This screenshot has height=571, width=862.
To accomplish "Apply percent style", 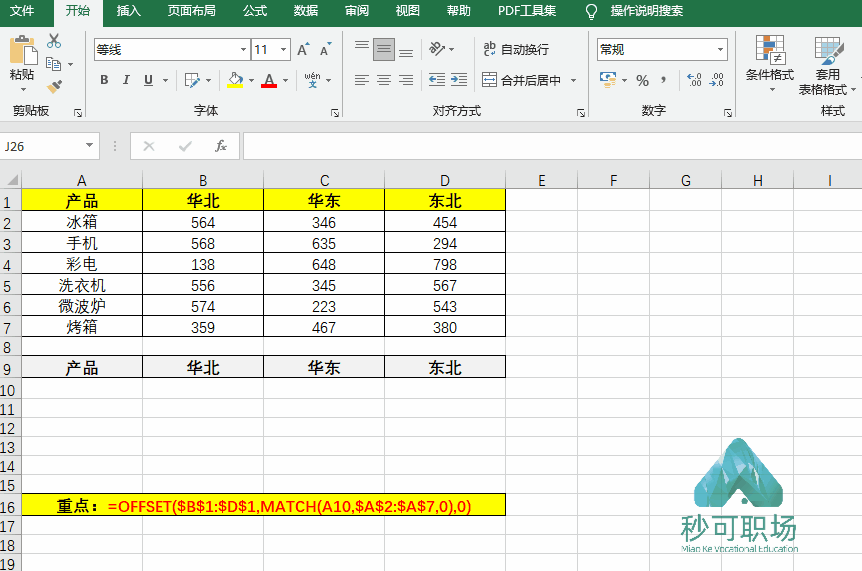I will (x=642, y=81).
